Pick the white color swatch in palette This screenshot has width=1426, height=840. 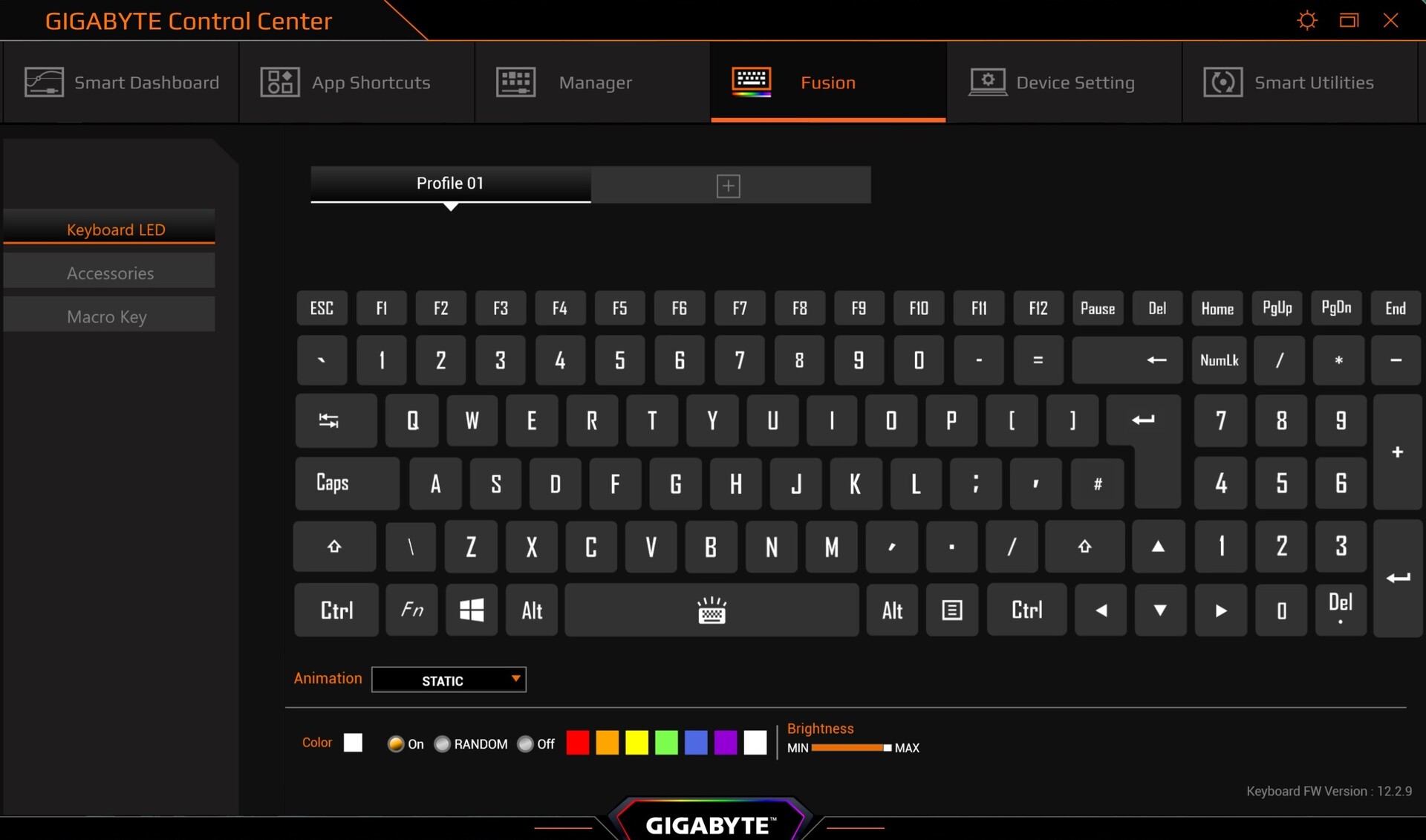(755, 743)
